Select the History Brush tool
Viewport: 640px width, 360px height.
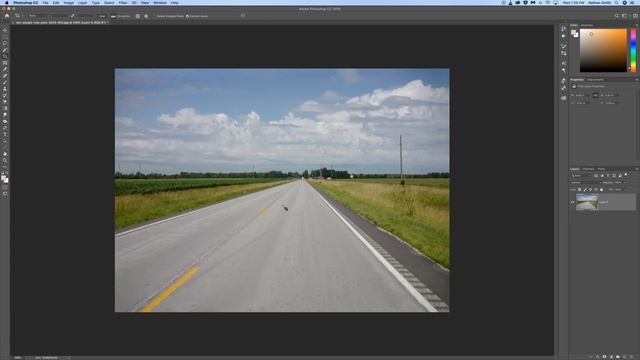[x=5, y=96]
